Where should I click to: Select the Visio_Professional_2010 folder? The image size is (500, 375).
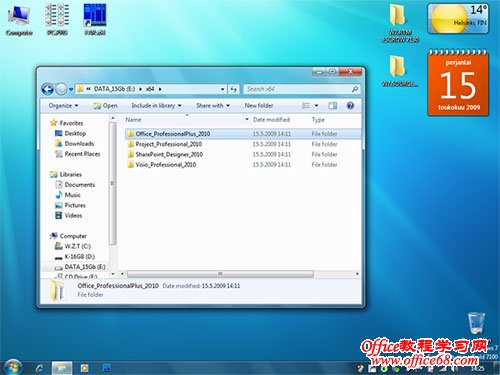coord(166,165)
